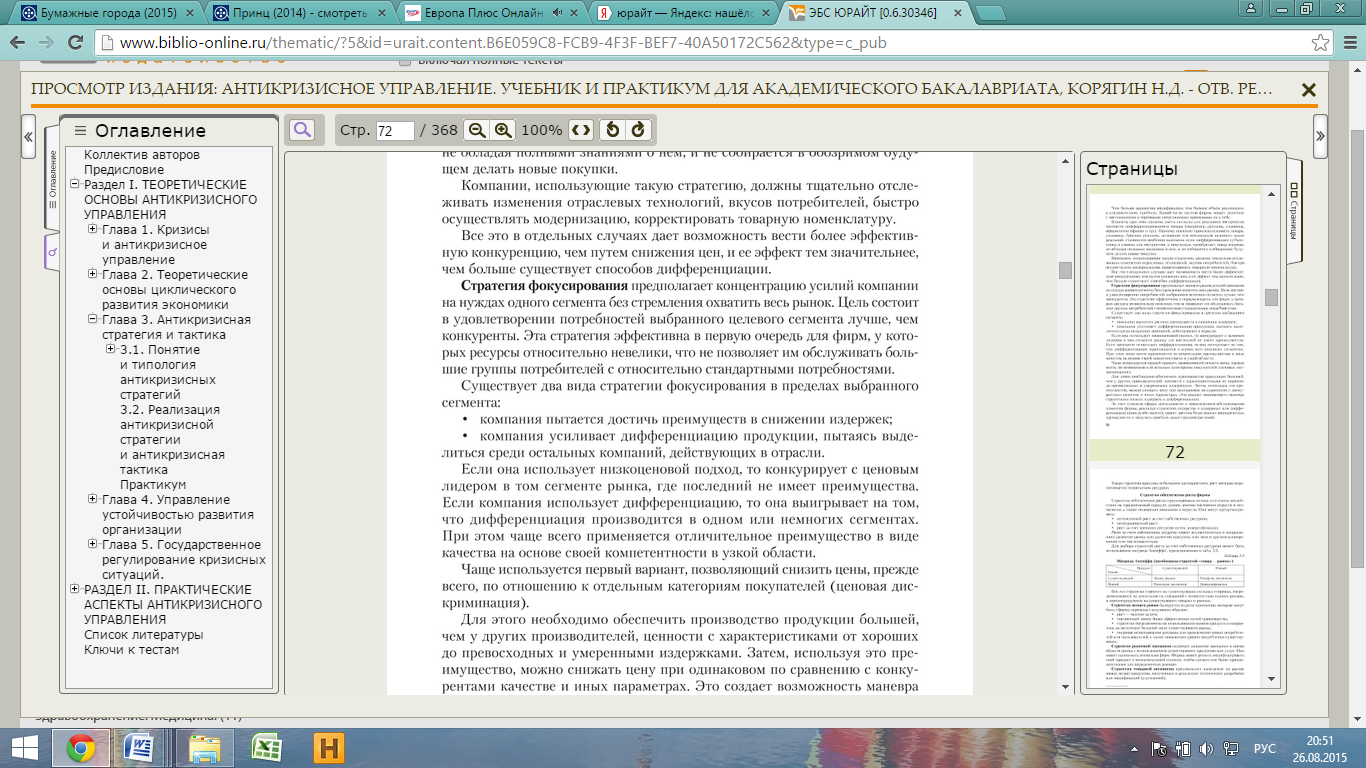Collapse right panel with double right arrow
Image resolution: width=1366 pixels, height=768 pixels.
tap(1321, 136)
